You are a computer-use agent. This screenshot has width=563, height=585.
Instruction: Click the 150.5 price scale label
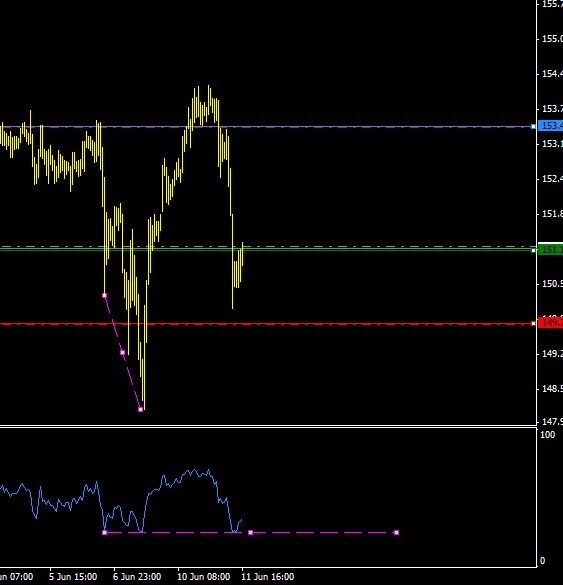click(x=552, y=284)
